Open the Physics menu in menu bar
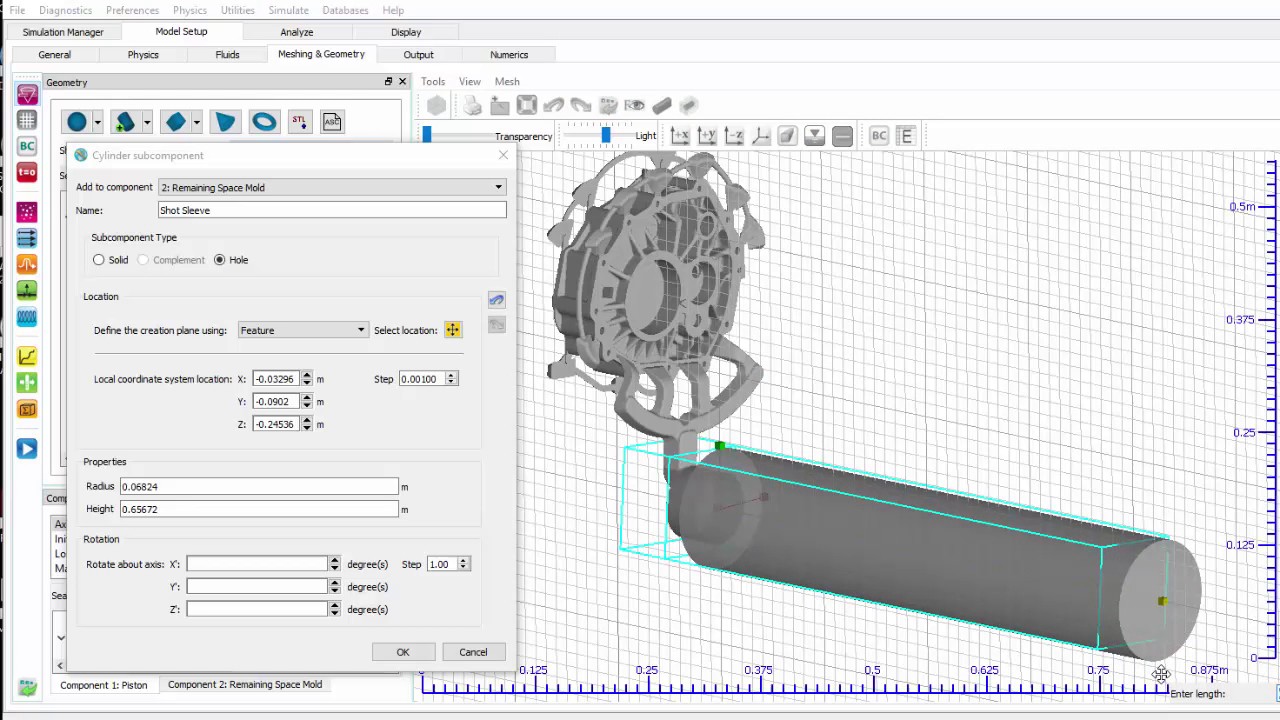 click(190, 10)
